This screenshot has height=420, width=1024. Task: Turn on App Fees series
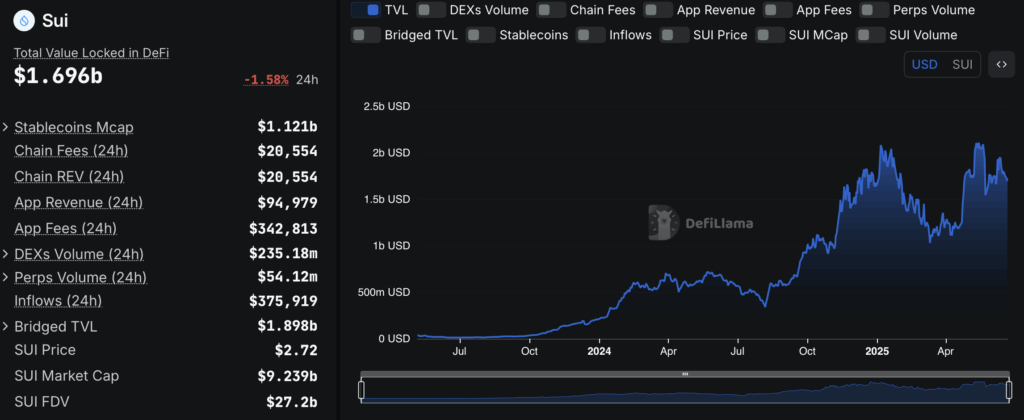(778, 10)
